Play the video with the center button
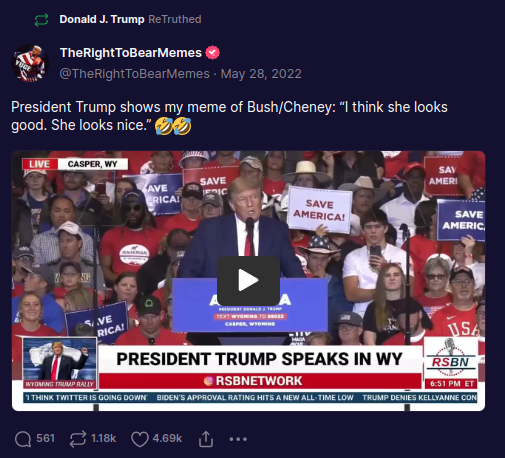The width and height of the screenshot is (505, 458). [248, 281]
